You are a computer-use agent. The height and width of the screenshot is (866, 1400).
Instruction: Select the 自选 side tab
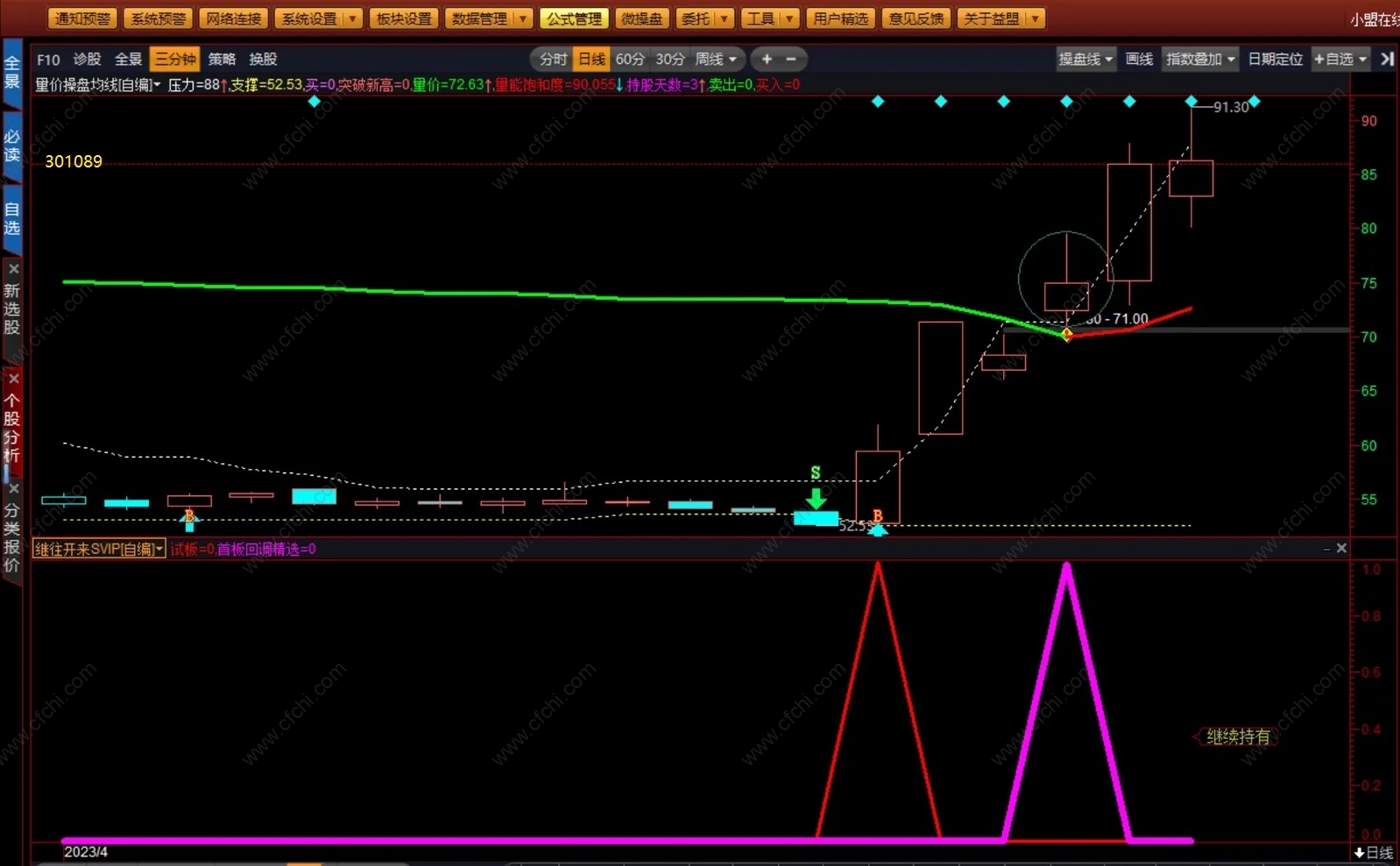pyautogui.click(x=11, y=218)
